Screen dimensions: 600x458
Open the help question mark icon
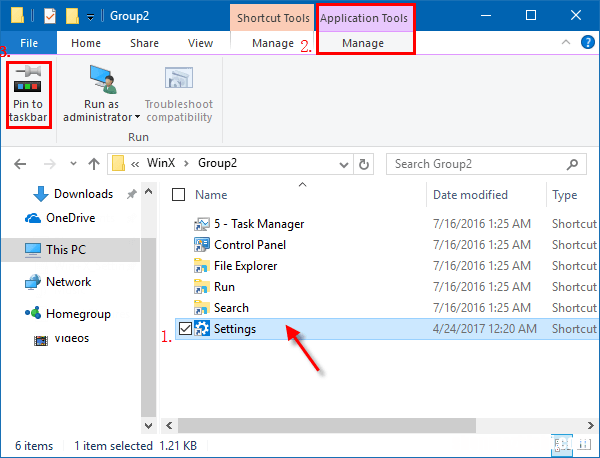pos(587,42)
